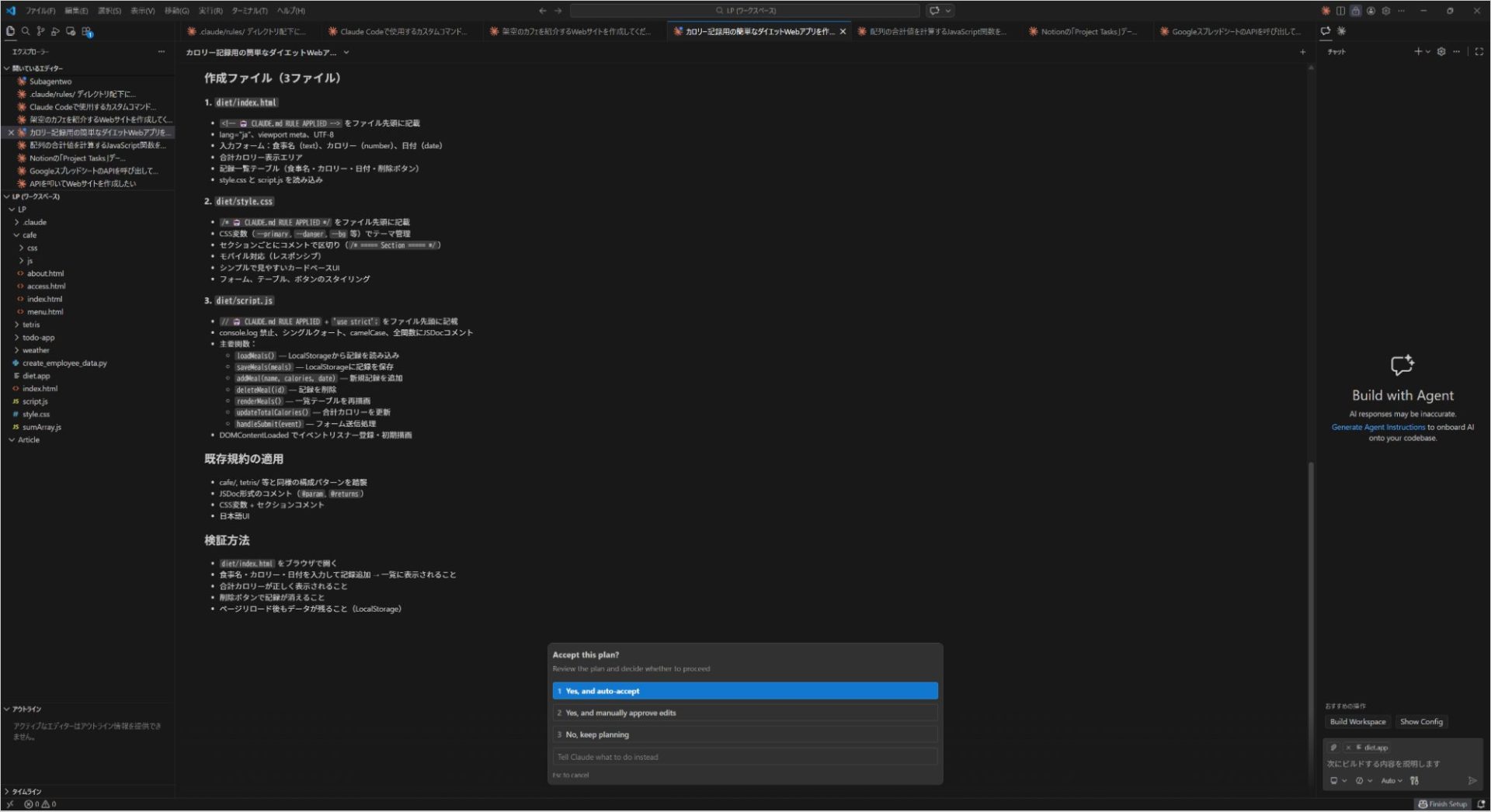Select 'Yes, and auto-accept' option
This screenshot has height=812, width=1491.
744,691
